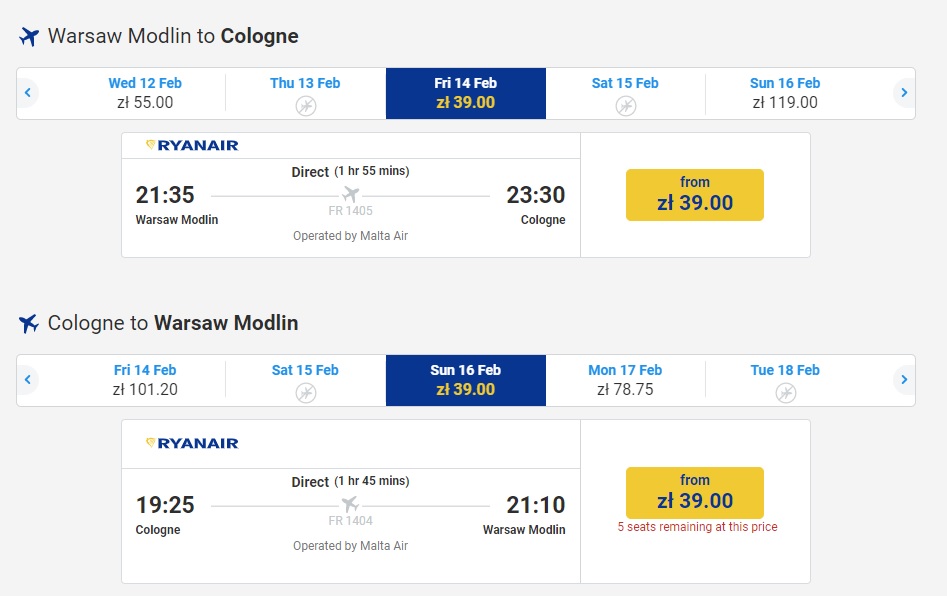
Task: Show later outbound dates with right chevron
Action: tap(904, 92)
